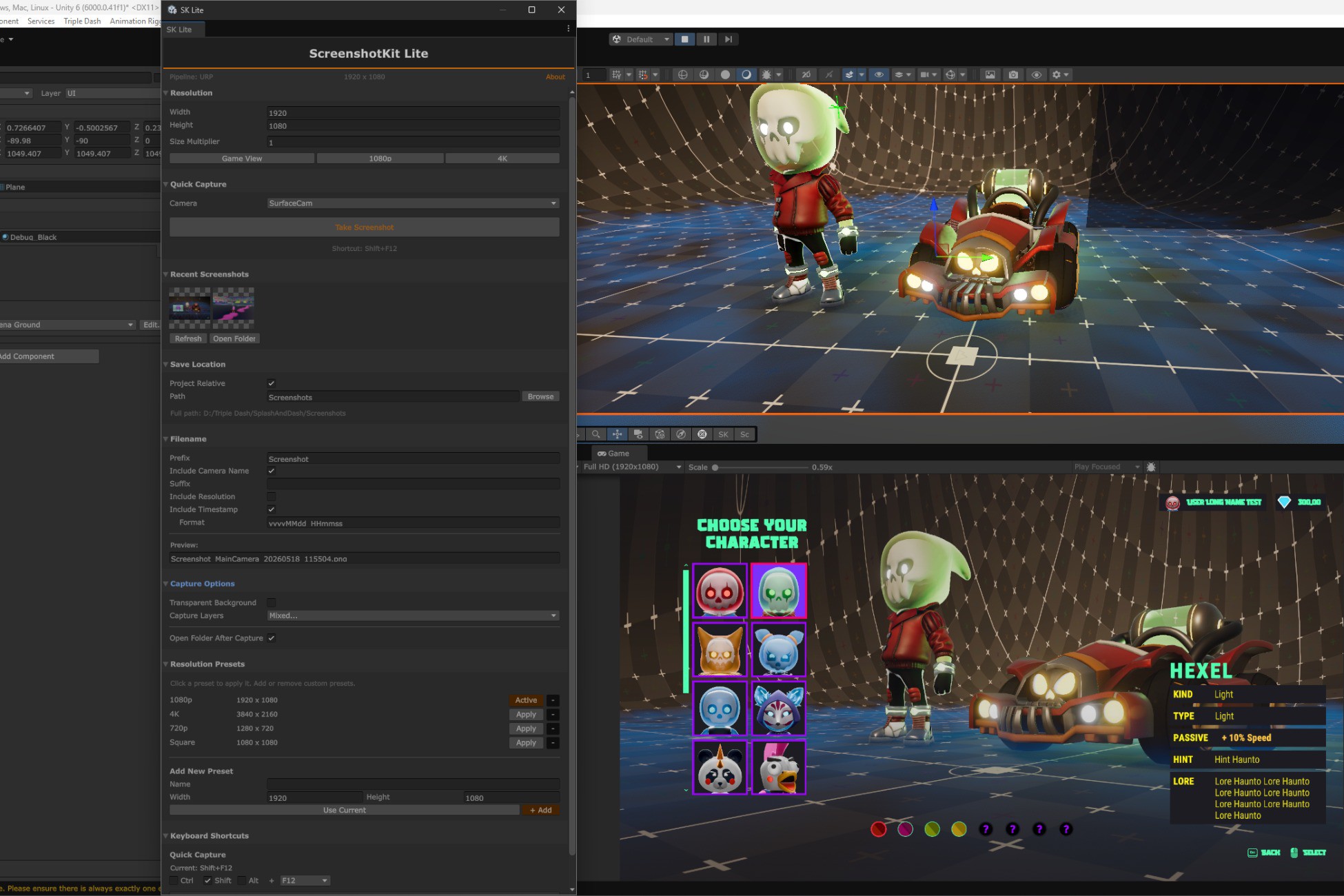1344x896 pixels.
Task: Open the F12 shortcut key dropdown
Action: point(305,880)
